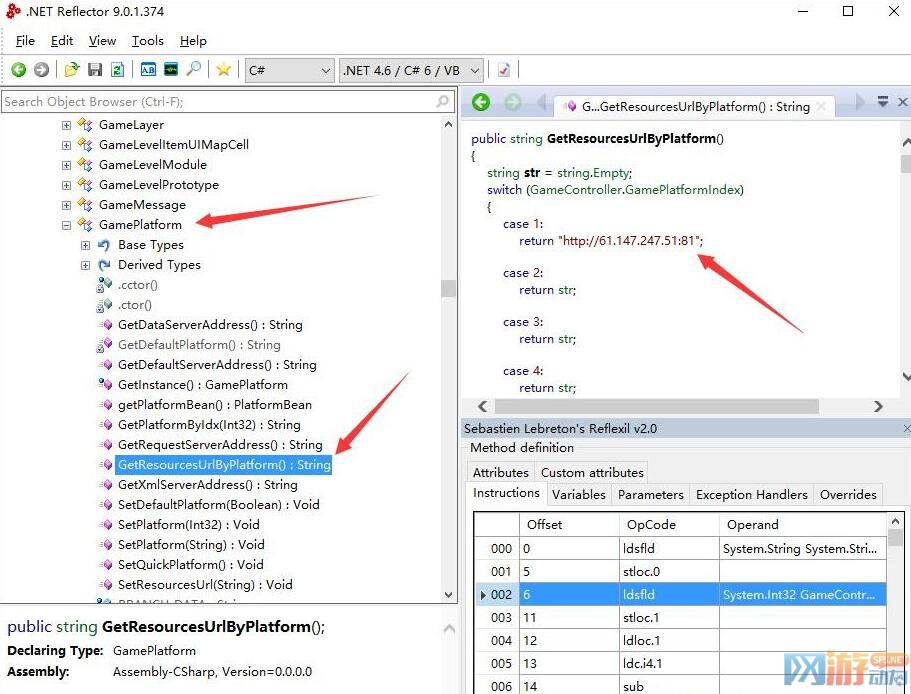Screen dimensions: 911x694
Task: Expand the GameLevelItemUIMapCell node
Action: tap(66, 145)
